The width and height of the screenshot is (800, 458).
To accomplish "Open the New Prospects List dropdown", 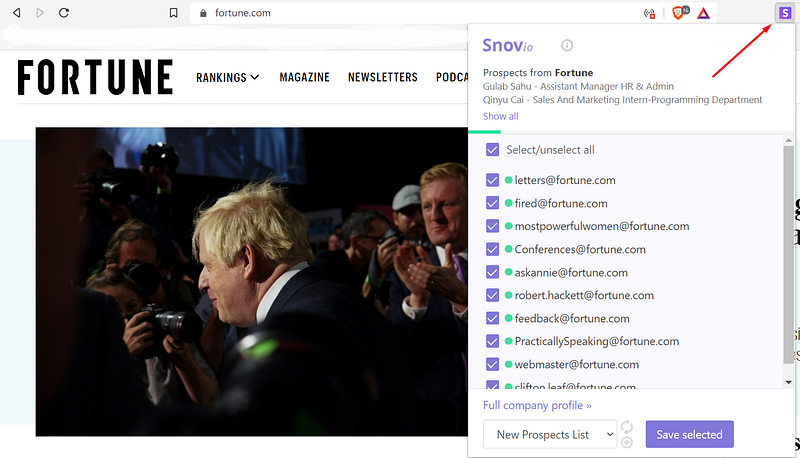I will (550, 435).
